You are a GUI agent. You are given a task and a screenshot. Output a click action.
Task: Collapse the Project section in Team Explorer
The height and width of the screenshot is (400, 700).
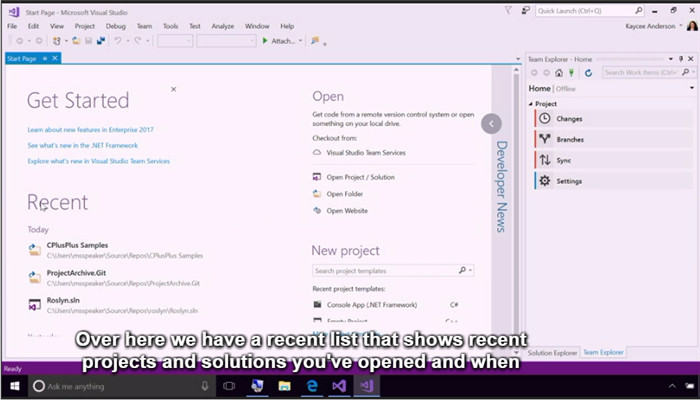[x=531, y=104]
